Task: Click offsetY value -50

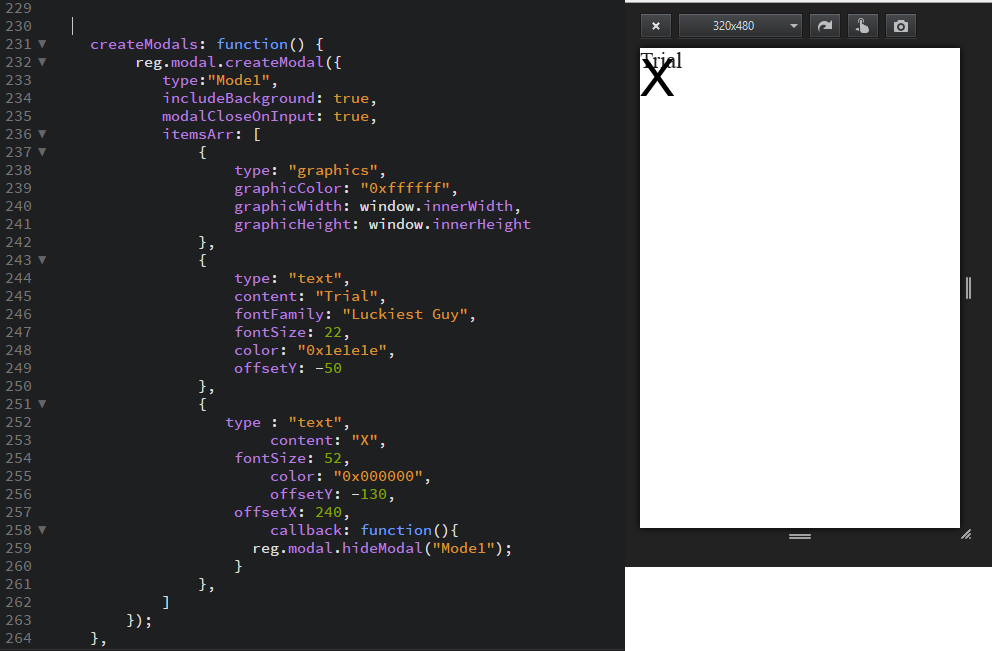Action: tap(328, 368)
